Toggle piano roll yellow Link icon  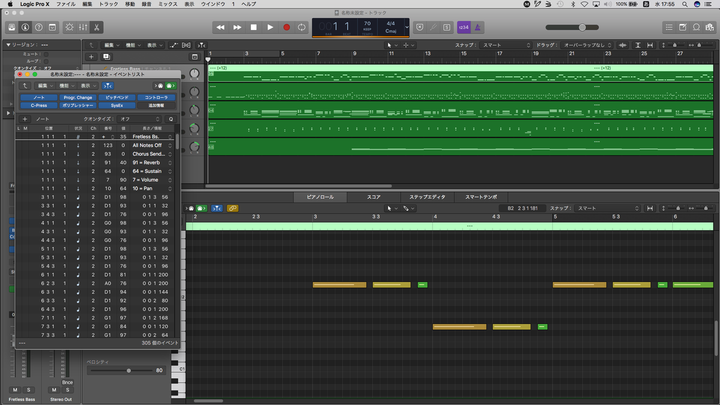232,208
